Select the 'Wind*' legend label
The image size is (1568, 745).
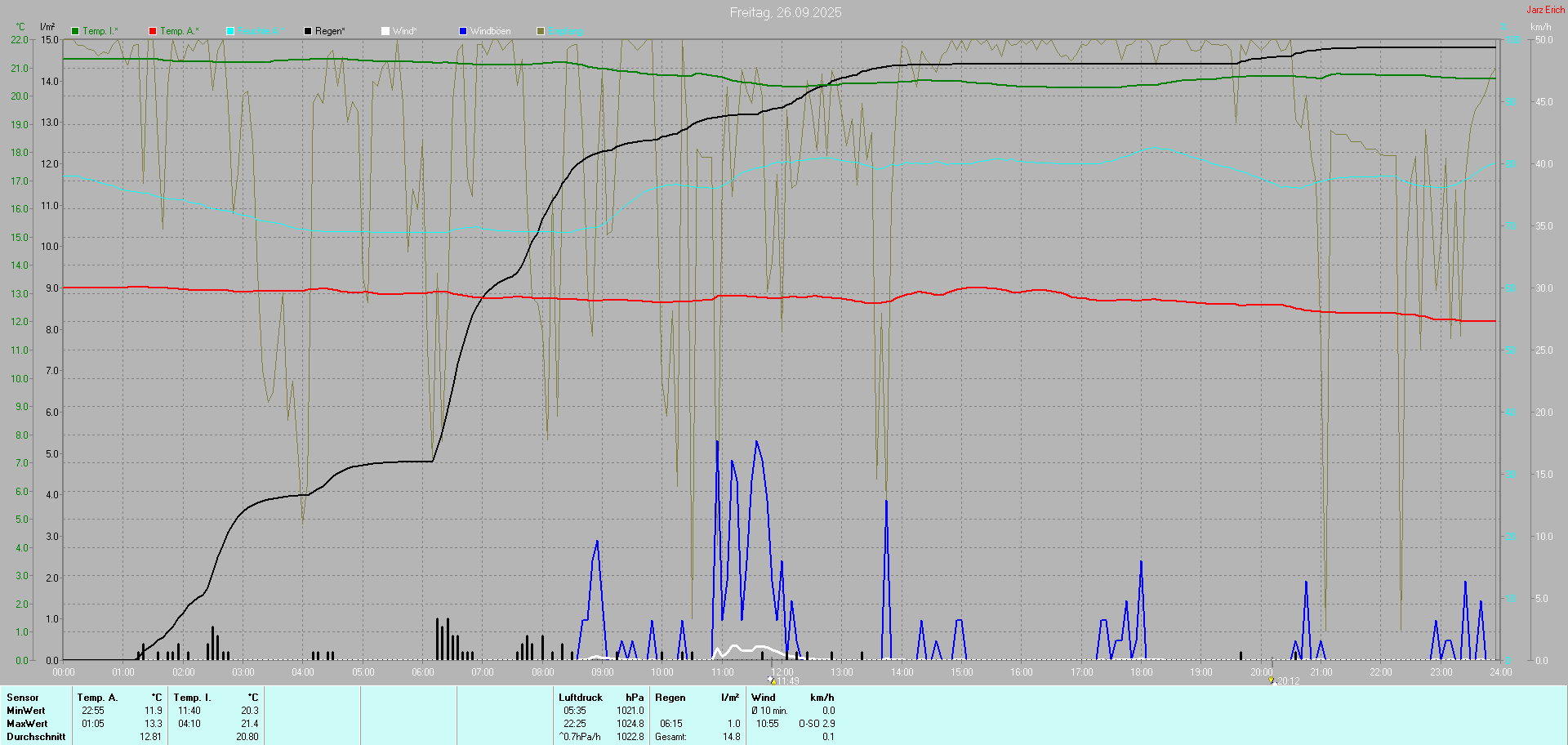tap(404, 31)
